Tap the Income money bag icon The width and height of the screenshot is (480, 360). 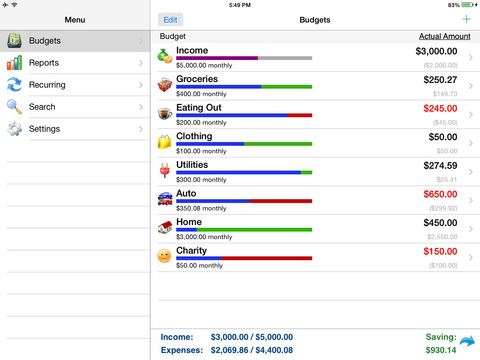pyautogui.click(x=165, y=56)
